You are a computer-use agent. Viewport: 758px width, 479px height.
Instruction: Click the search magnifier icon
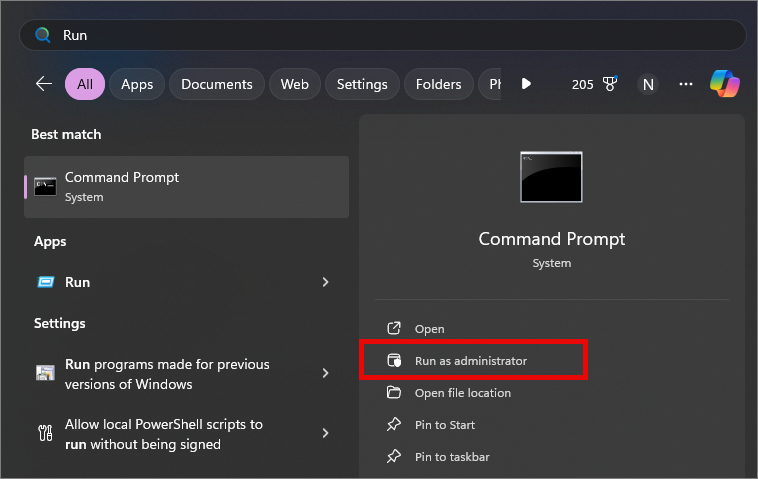[x=43, y=35]
